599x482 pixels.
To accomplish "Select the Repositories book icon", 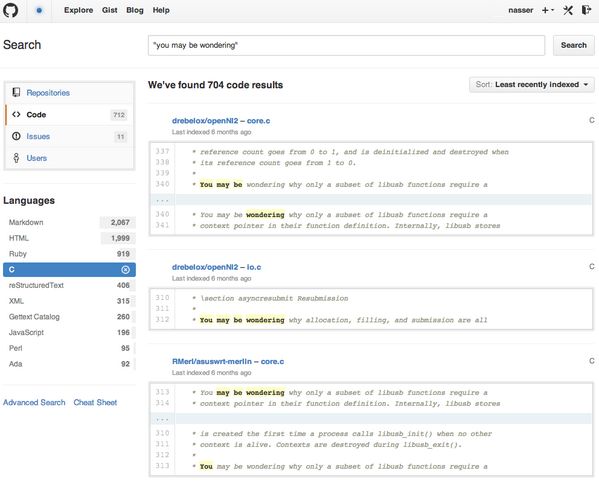I will 16,92.
